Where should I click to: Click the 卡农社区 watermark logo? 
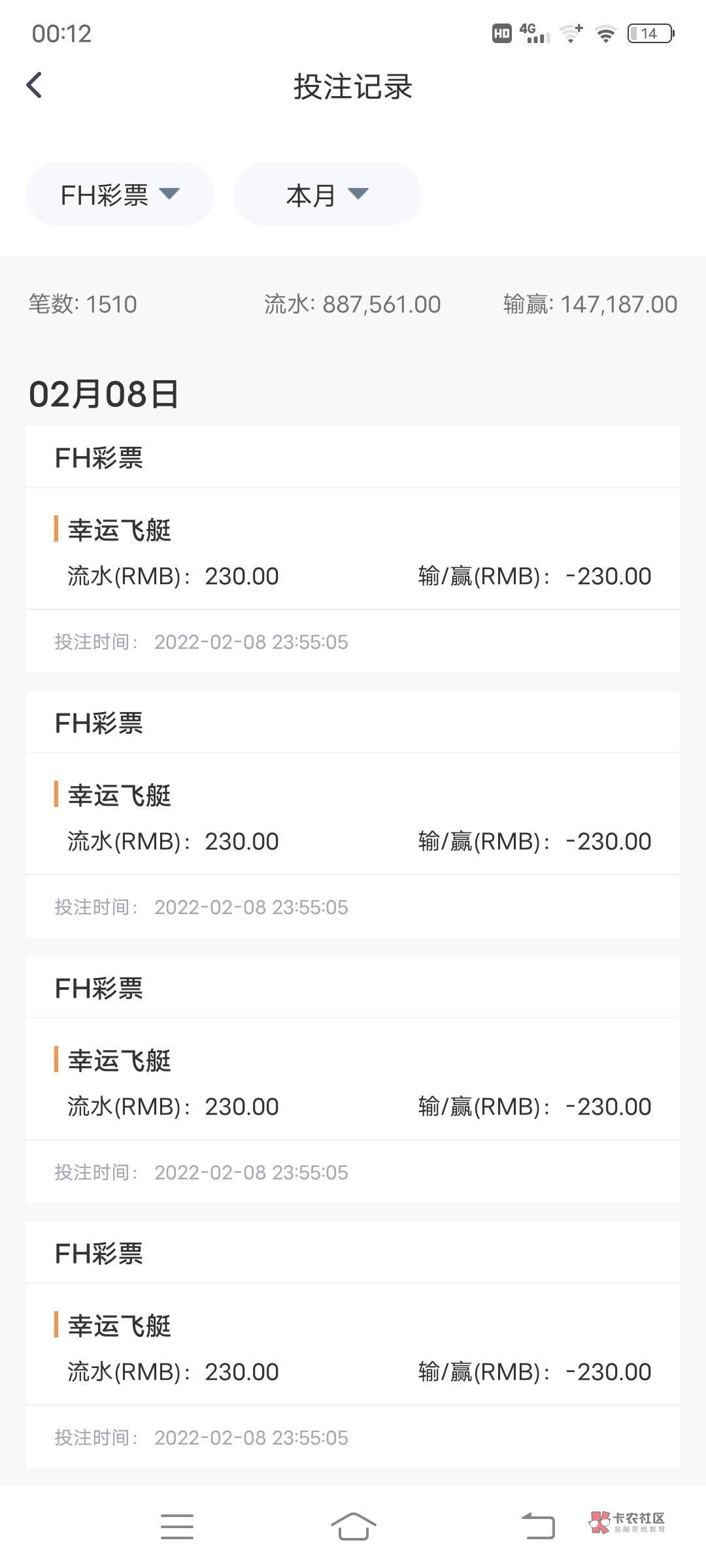627,1522
